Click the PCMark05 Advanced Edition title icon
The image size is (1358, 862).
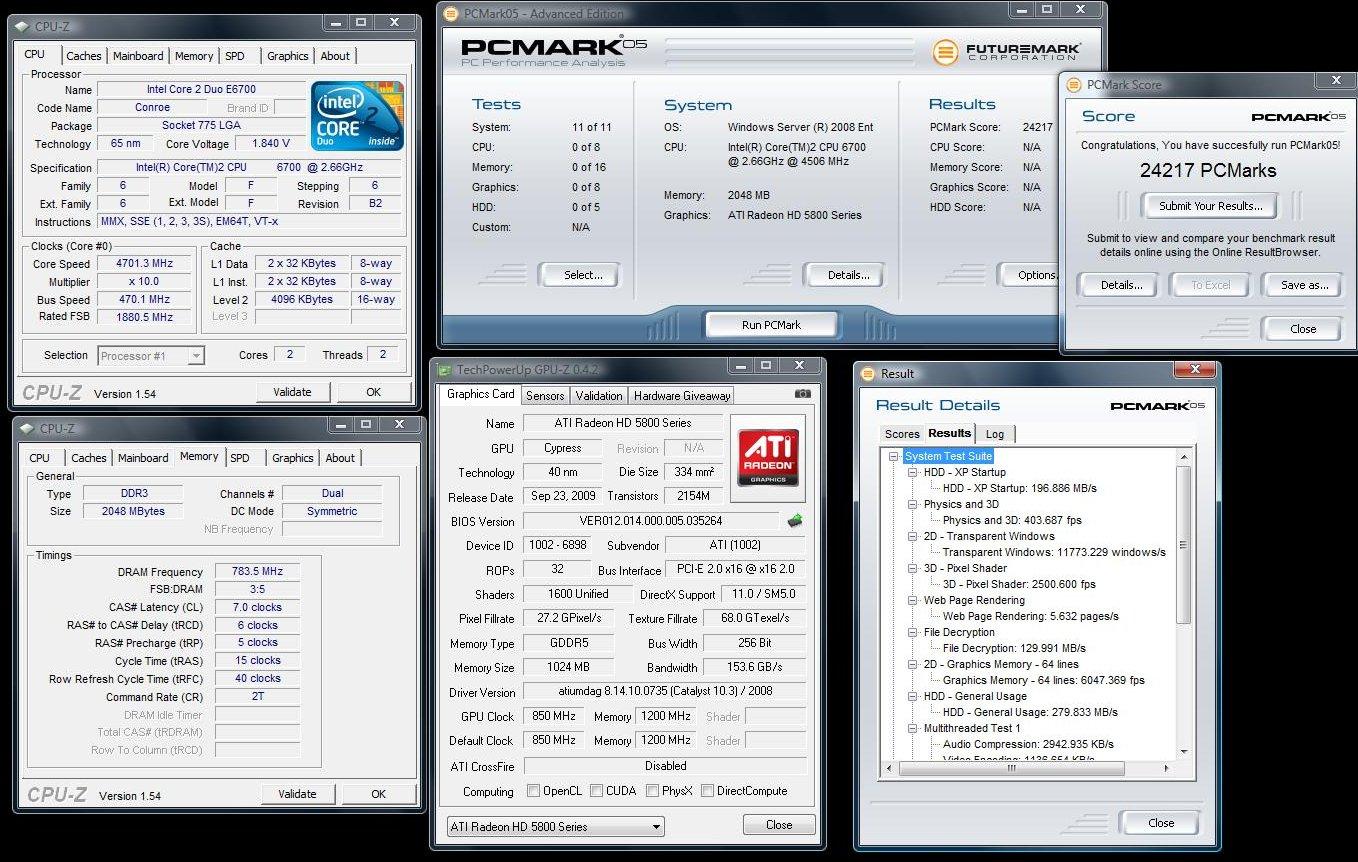tap(452, 13)
